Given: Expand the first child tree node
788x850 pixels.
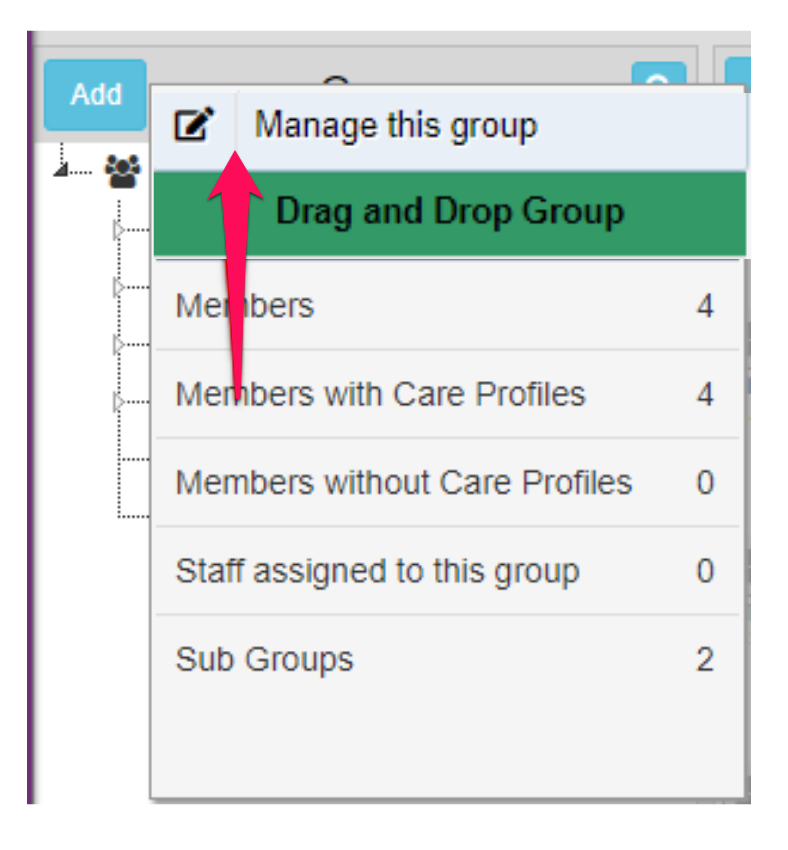Looking at the screenshot, I should pos(118,231).
